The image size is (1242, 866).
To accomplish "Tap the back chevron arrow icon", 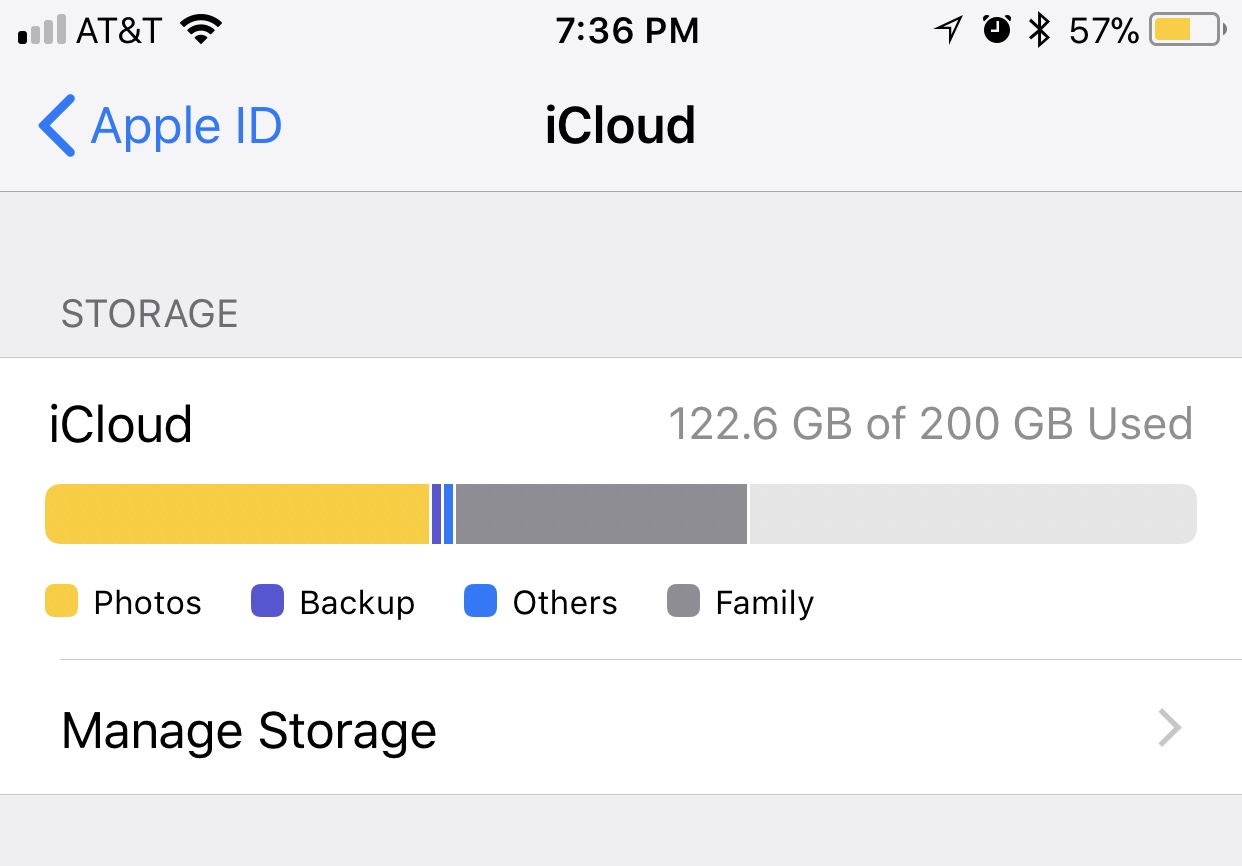I will click(57, 126).
